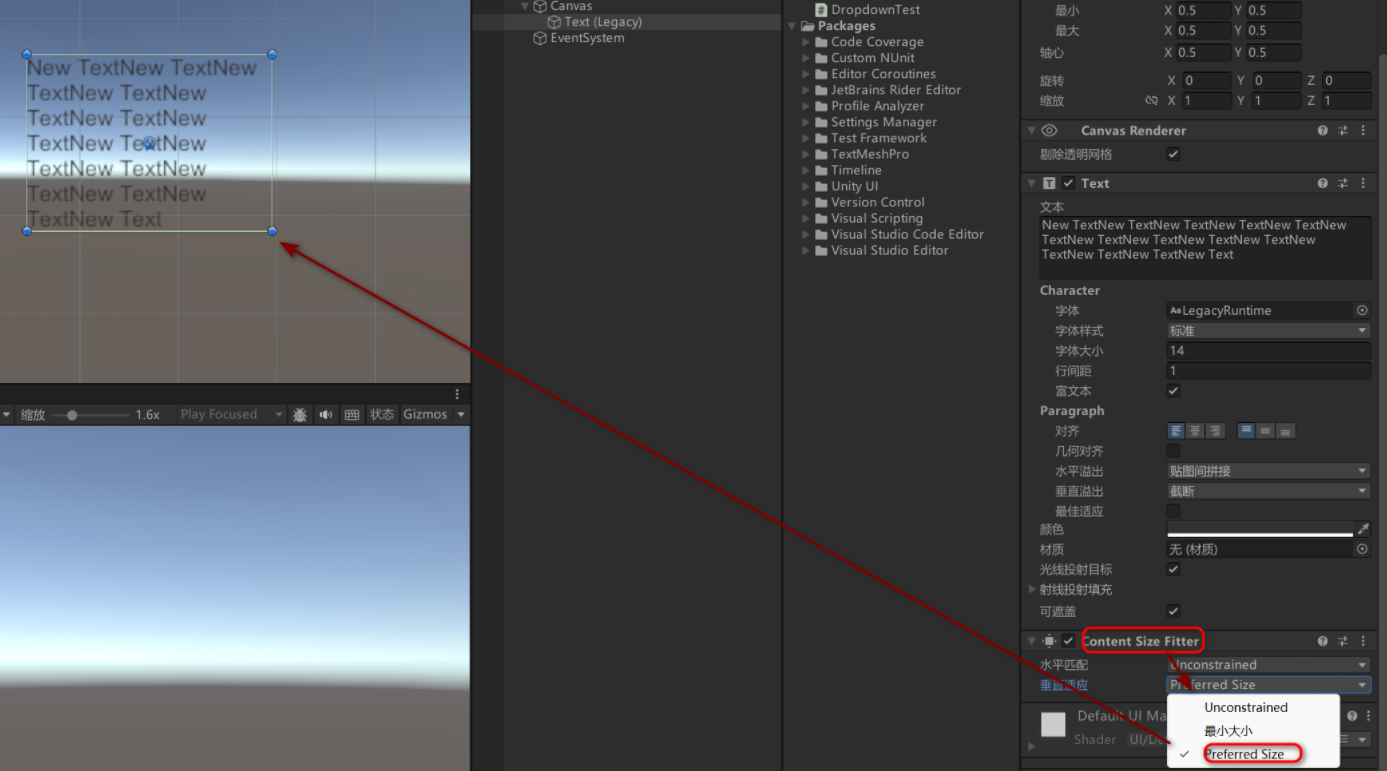Click the font size field
The image size is (1387, 771).
(x=1269, y=351)
